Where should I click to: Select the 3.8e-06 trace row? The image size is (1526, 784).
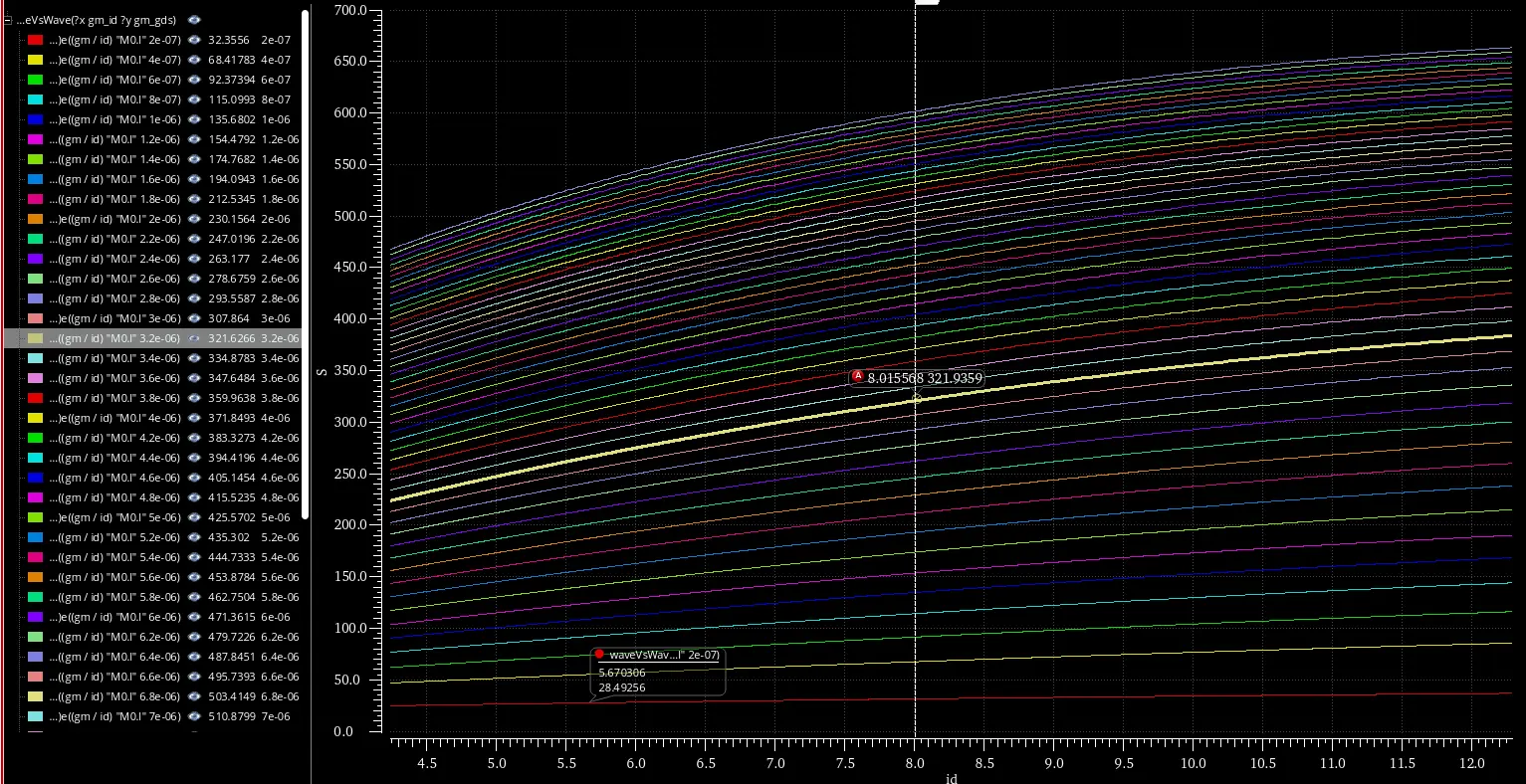[151, 398]
